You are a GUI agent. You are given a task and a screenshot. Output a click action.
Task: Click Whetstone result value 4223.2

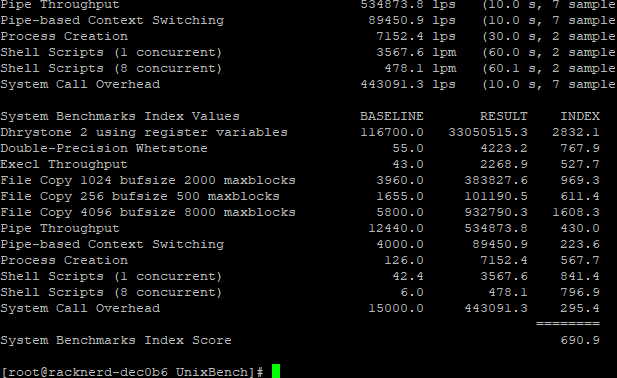coord(504,148)
